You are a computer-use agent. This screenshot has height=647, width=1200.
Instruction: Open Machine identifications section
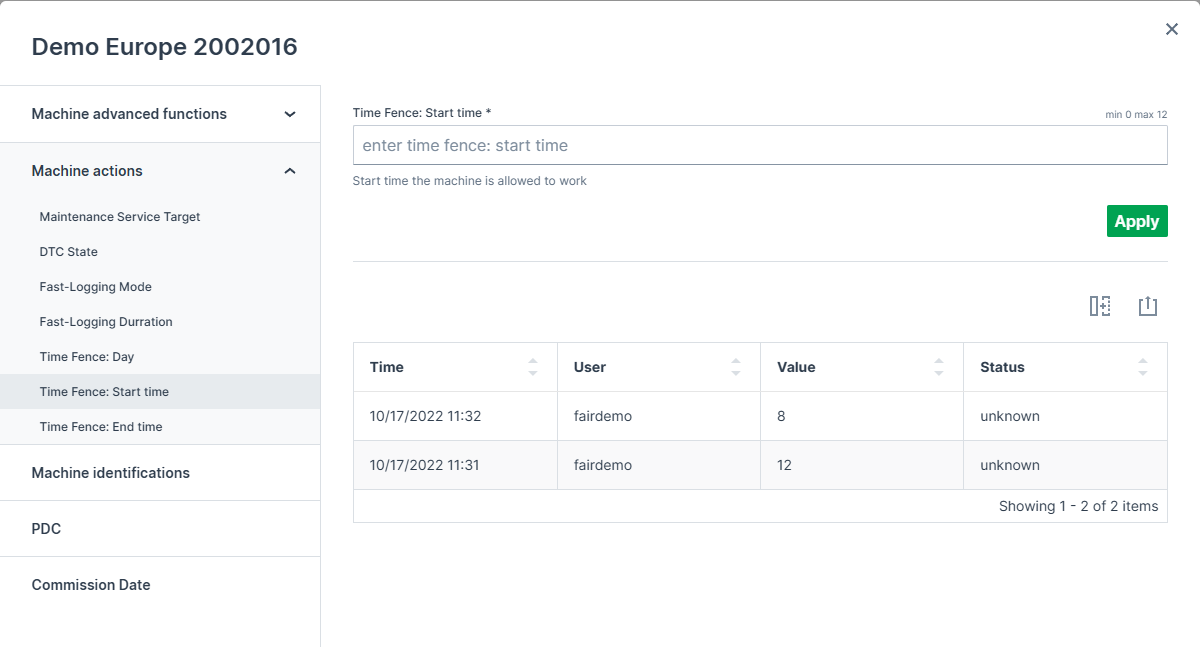(111, 473)
